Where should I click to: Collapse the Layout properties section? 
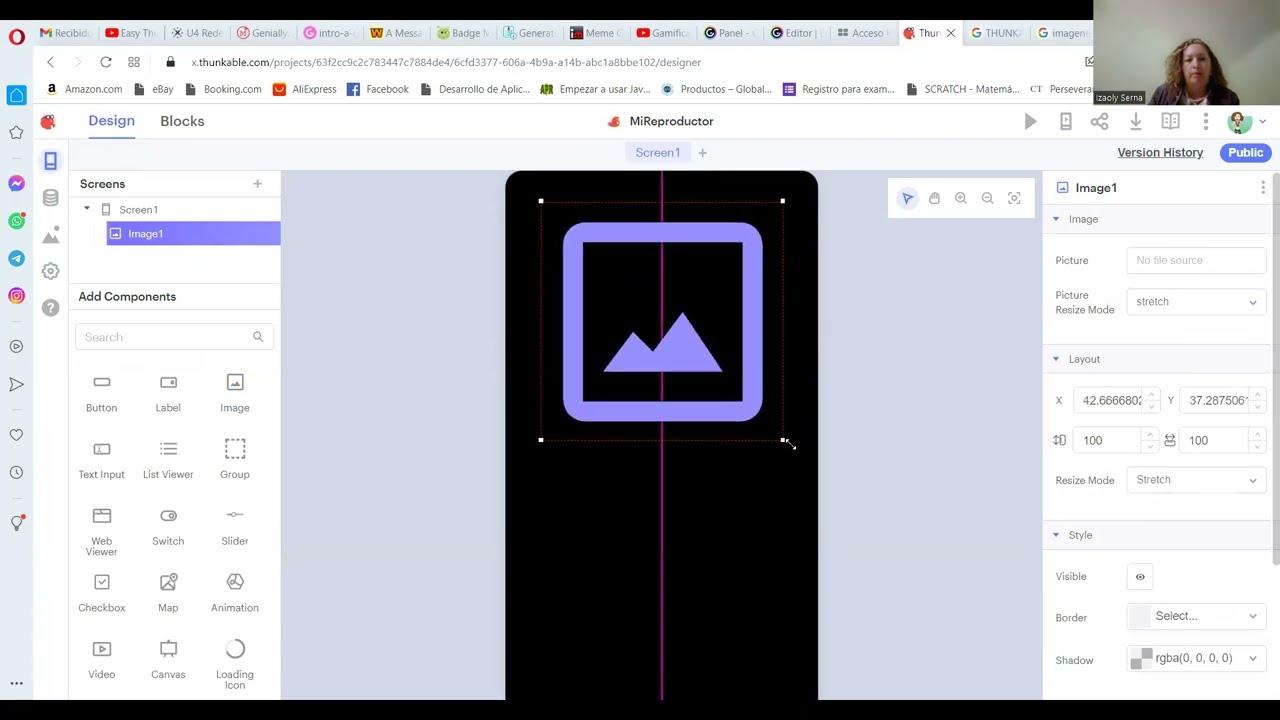[1056, 359]
